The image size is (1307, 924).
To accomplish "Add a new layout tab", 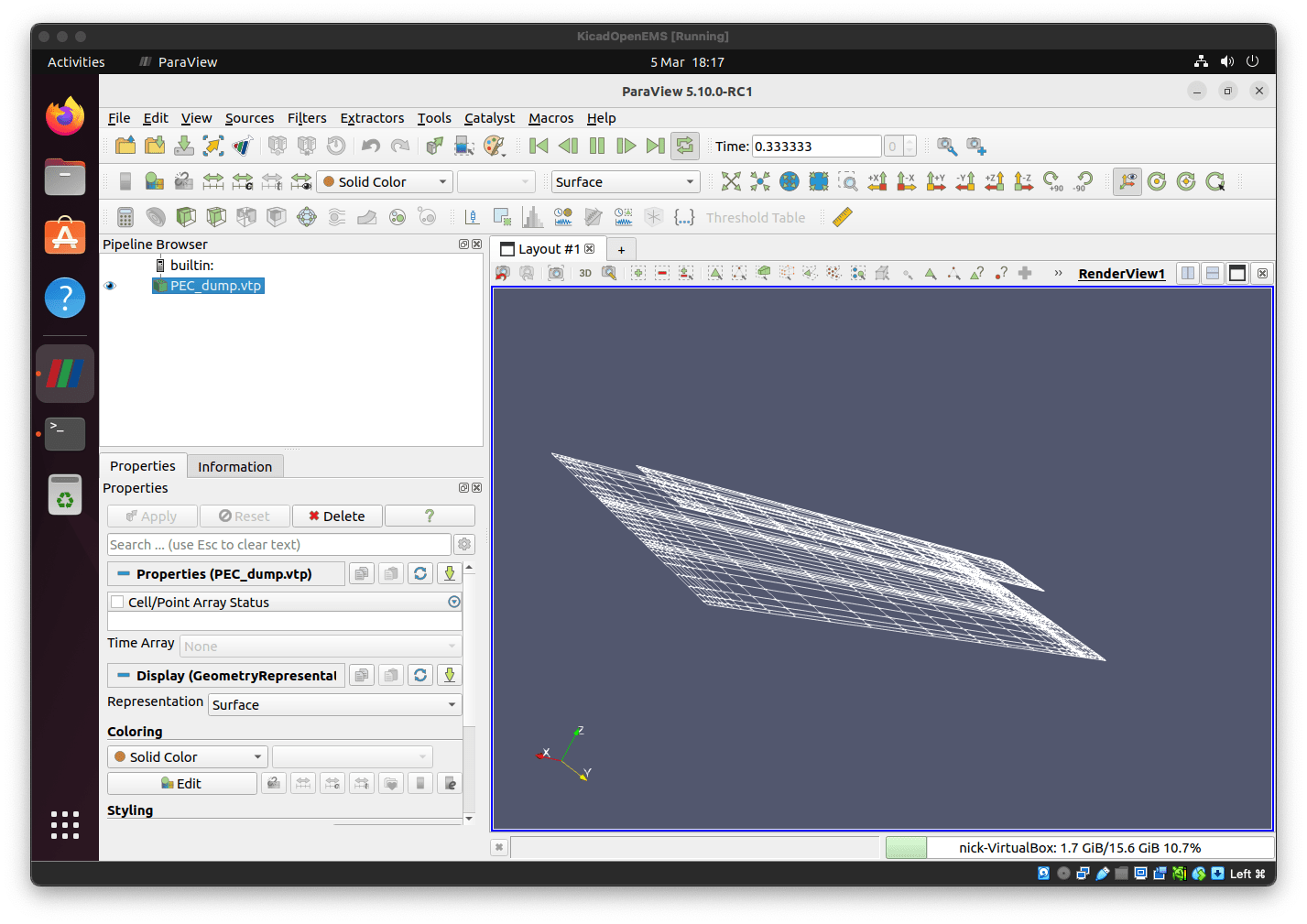I will click(621, 249).
